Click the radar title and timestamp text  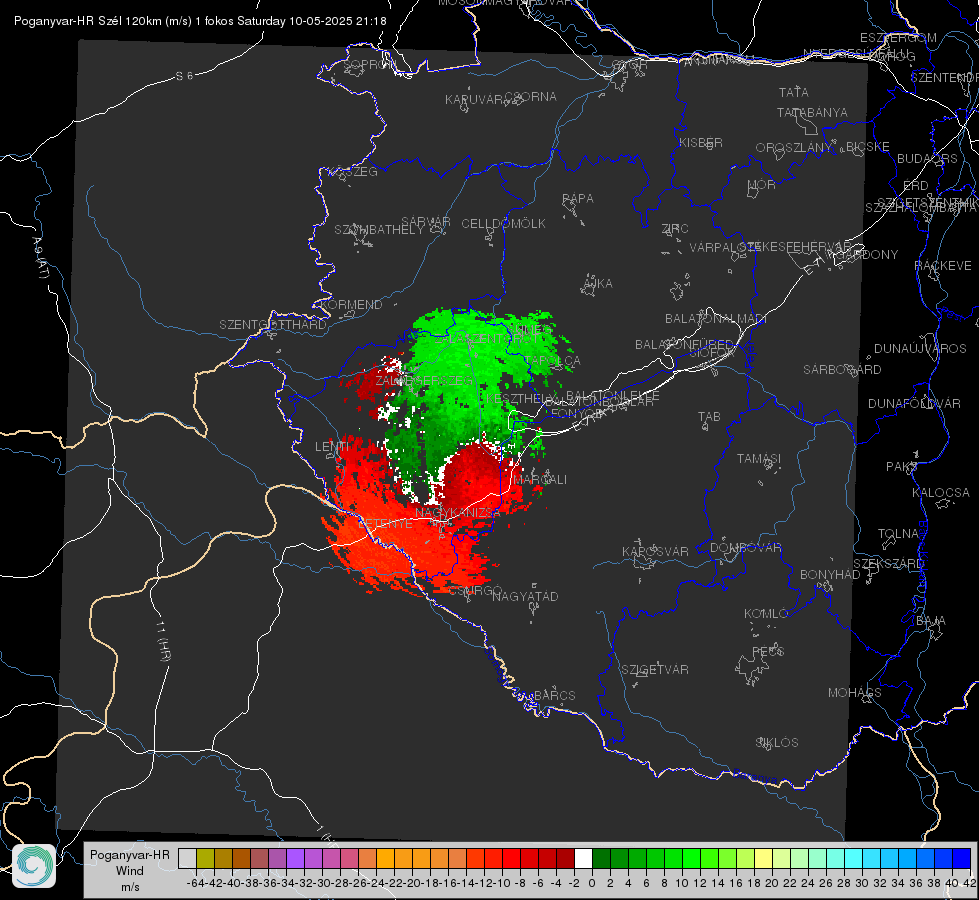(x=200, y=21)
